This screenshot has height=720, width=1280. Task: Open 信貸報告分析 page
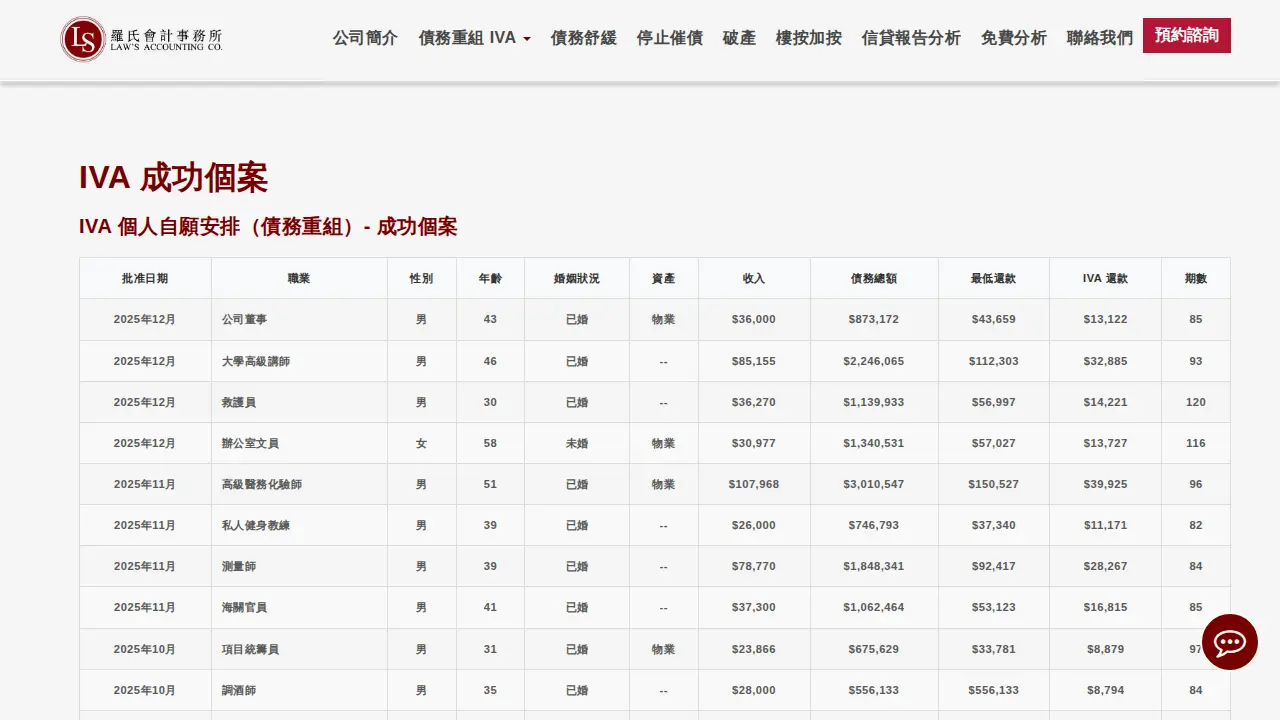click(911, 38)
